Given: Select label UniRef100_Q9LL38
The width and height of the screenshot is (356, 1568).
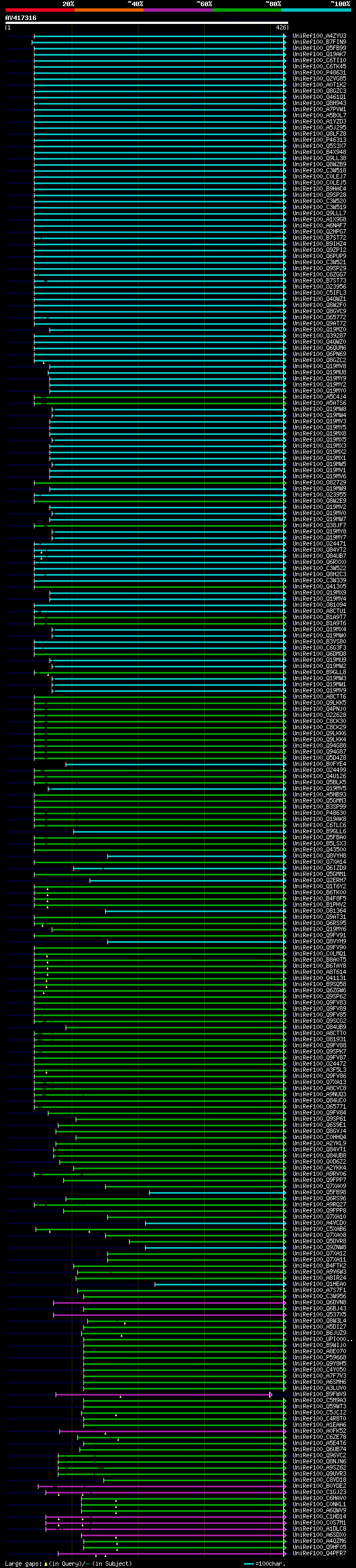Looking at the screenshot, I should pyautogui.click(x=319, y=159).
